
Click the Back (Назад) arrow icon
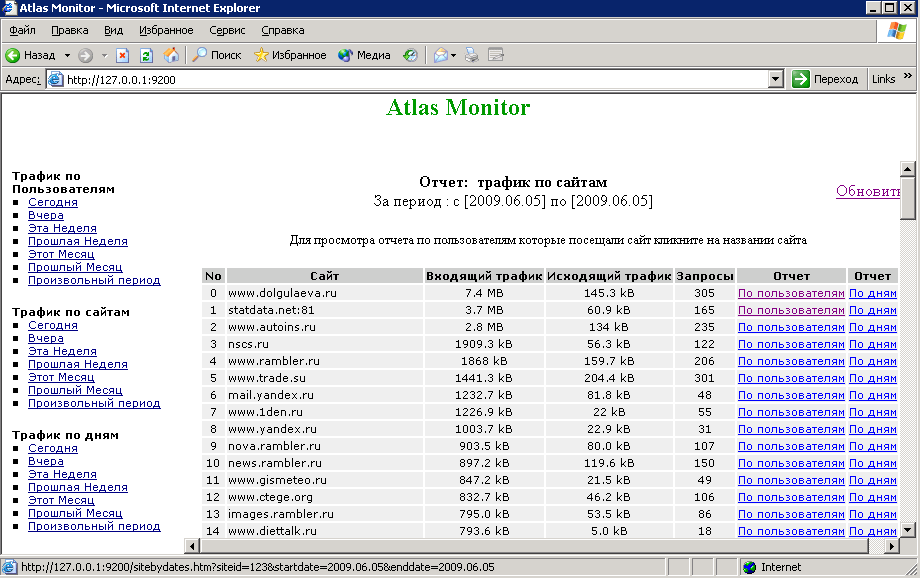12,55
